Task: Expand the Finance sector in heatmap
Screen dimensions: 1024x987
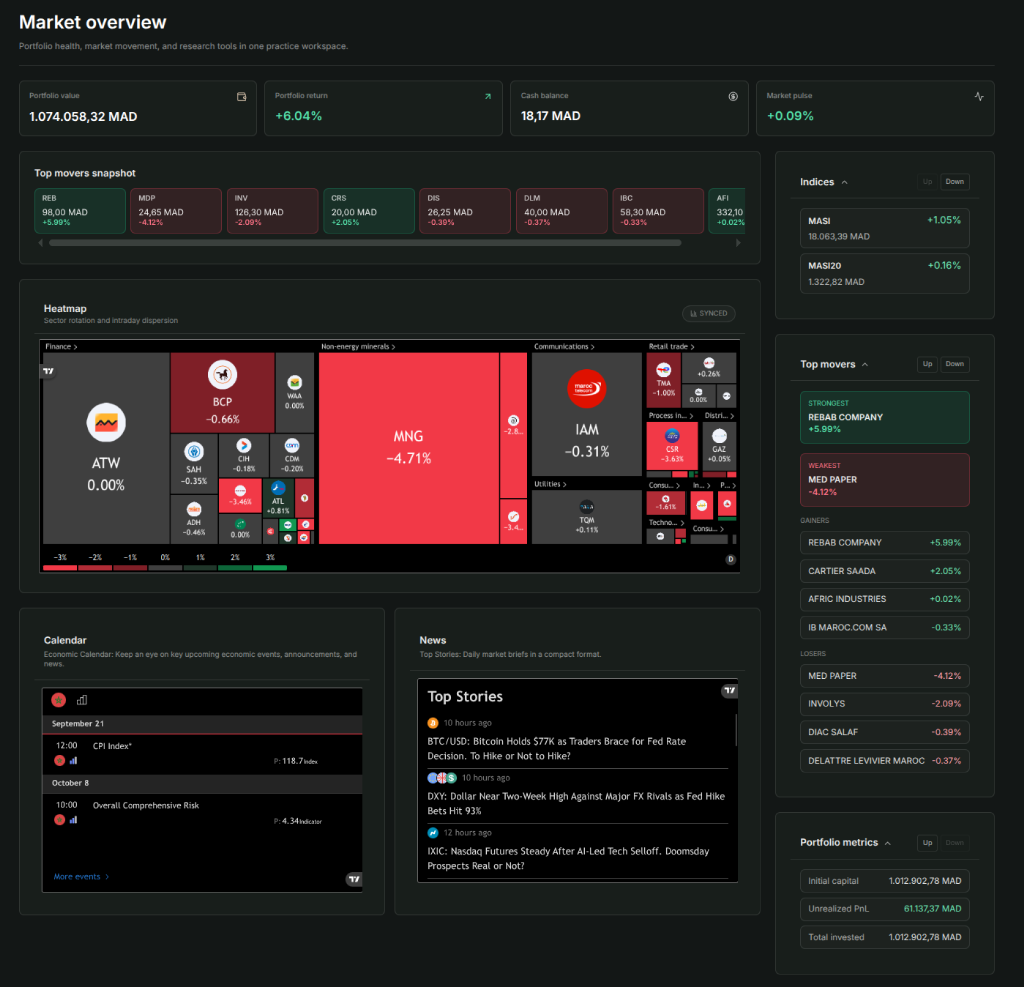Action: coord(61,347)
